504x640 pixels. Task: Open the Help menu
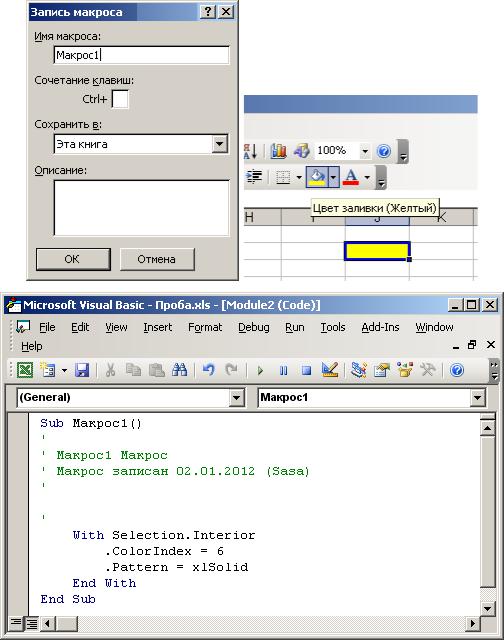tap(31, 346)
